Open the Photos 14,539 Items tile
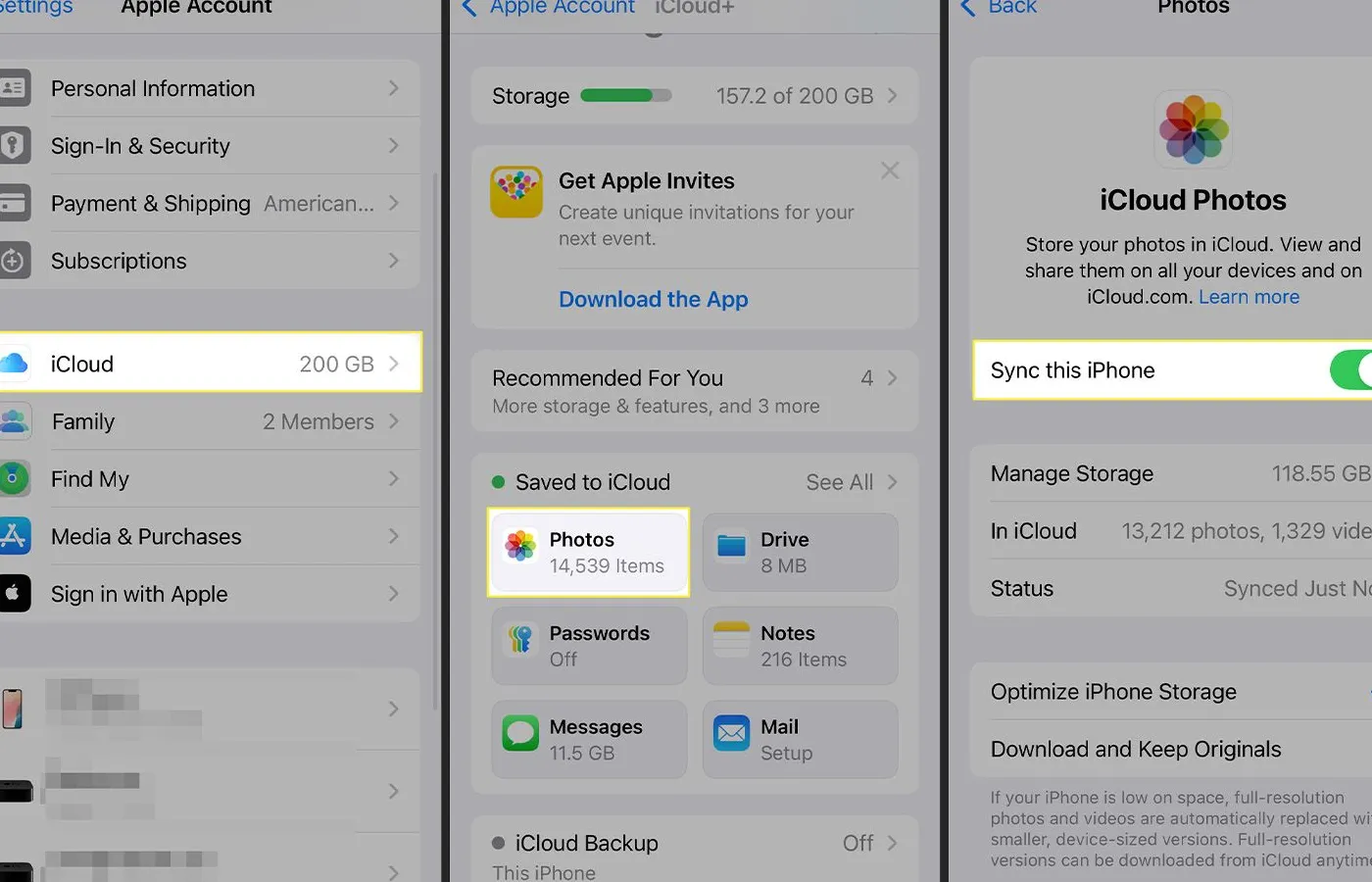The width and height of the screenshot is (1372, 882). [x=588, y=552]
